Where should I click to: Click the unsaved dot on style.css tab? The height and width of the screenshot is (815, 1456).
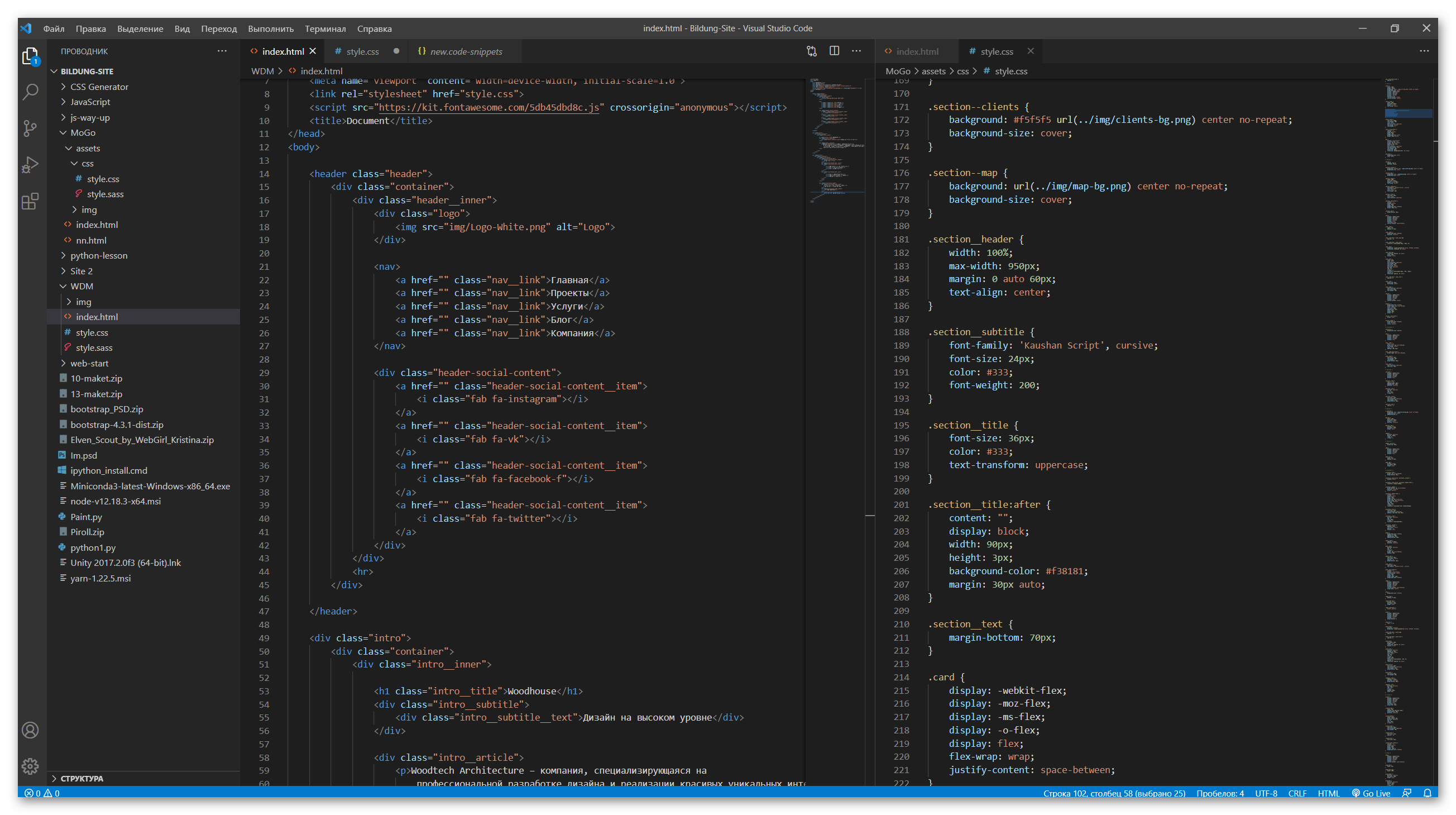pos(396,51)
